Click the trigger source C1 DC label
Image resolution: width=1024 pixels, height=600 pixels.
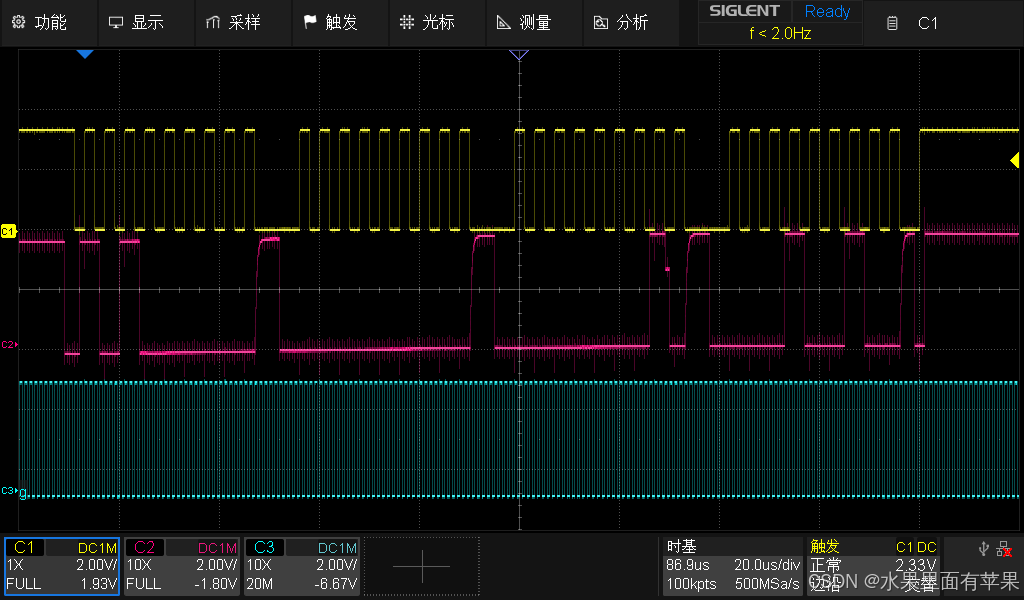coord(916,547)
